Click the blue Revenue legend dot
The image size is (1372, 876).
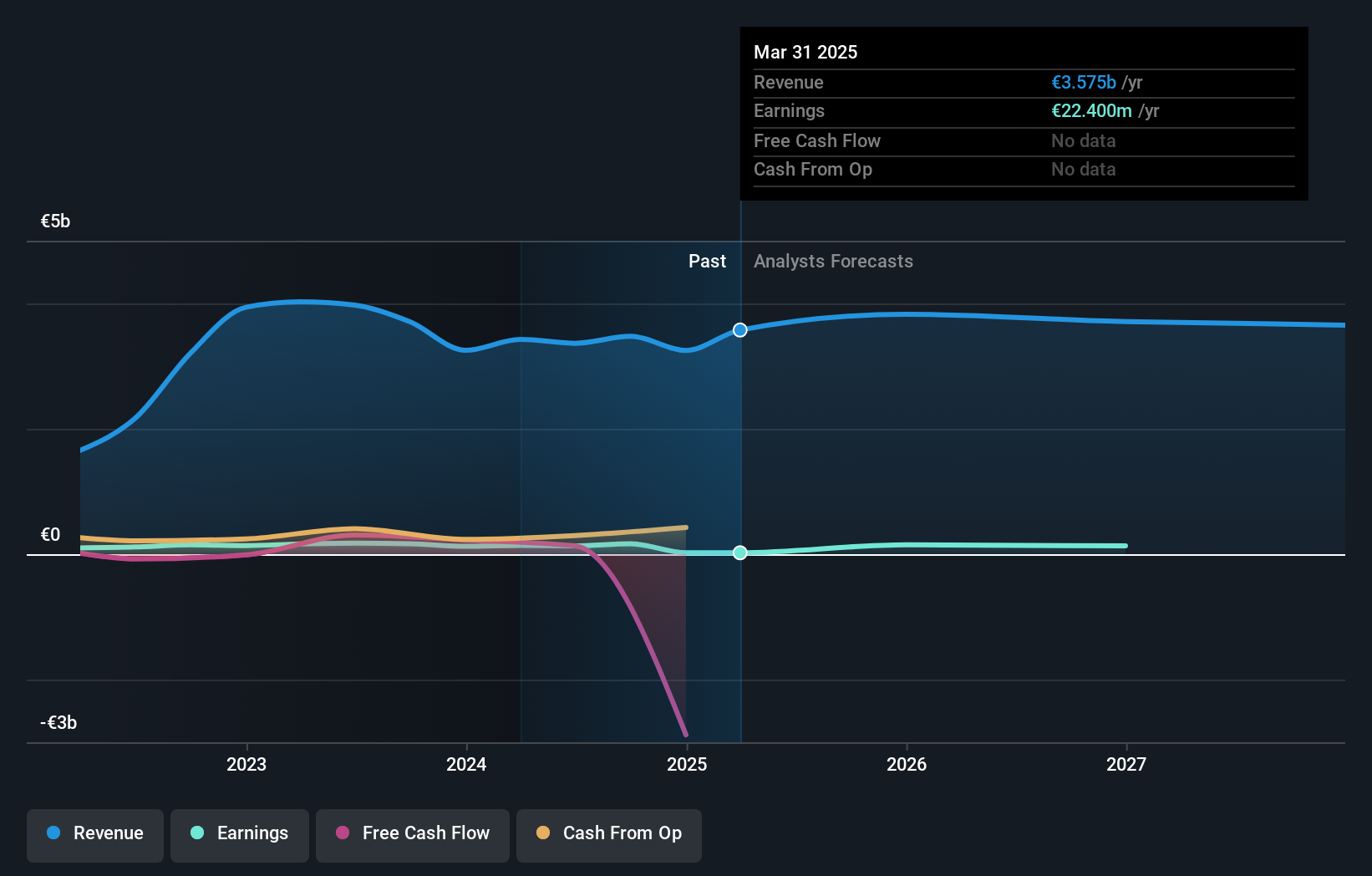pos(53,833)
